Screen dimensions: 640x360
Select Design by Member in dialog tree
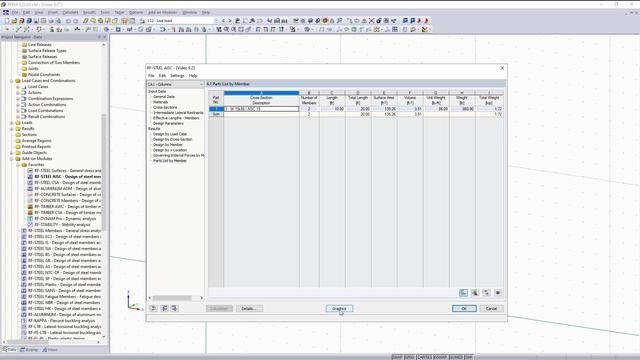168,144
